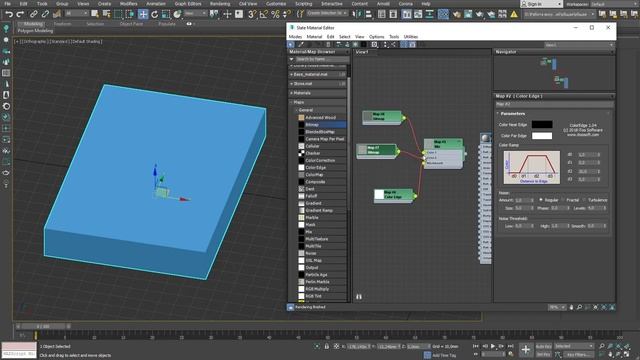Activate the Select and Scale tool
640x360 pixels.
[166, 14]
